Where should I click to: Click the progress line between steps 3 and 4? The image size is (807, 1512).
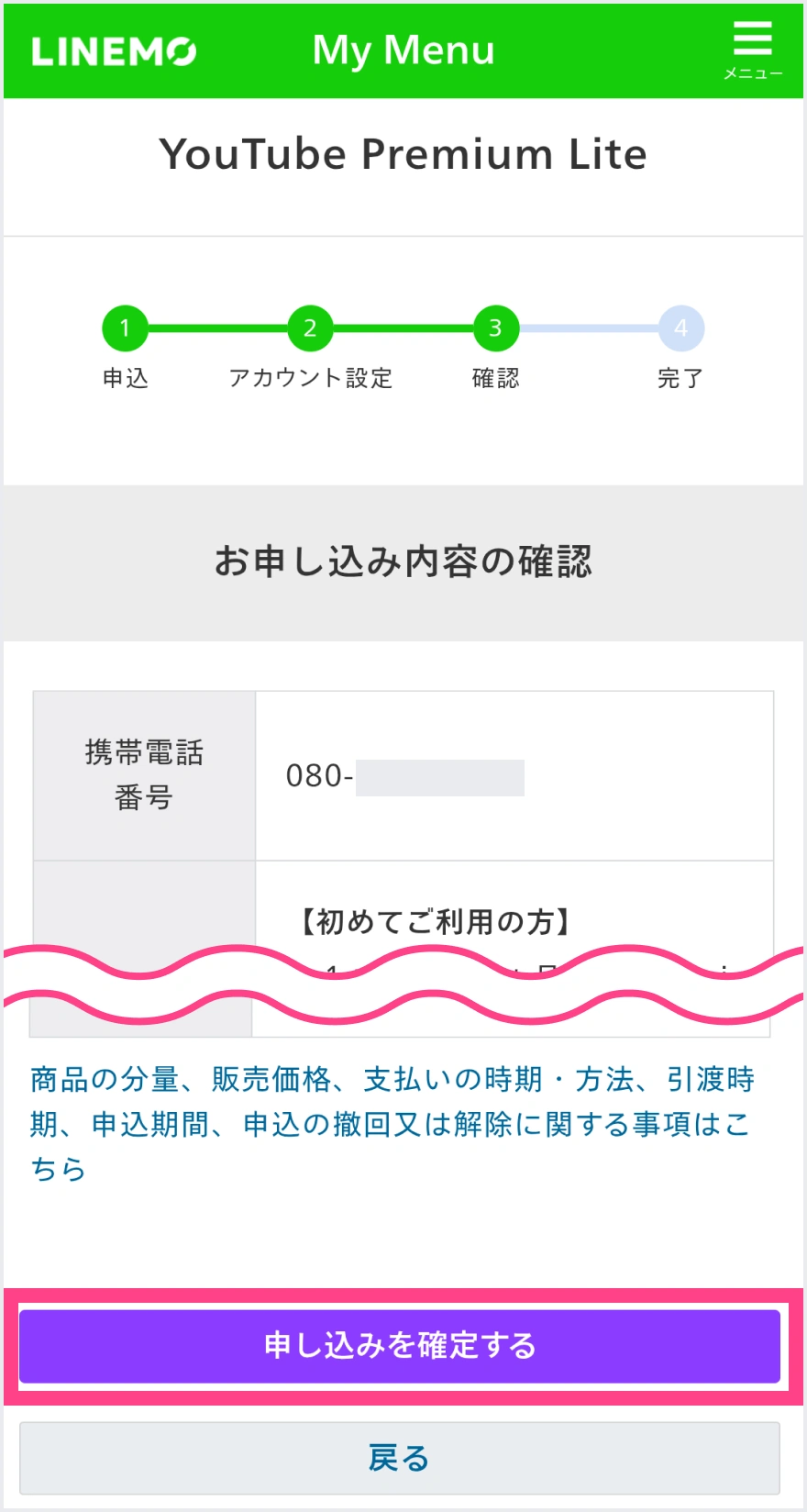pyautogui.click(x=589, y=328)
